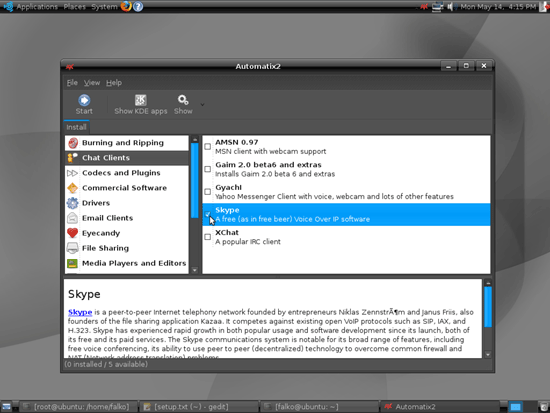Click category list scroll down arrow
550x413 pixels.
click(x=195, y=270)
